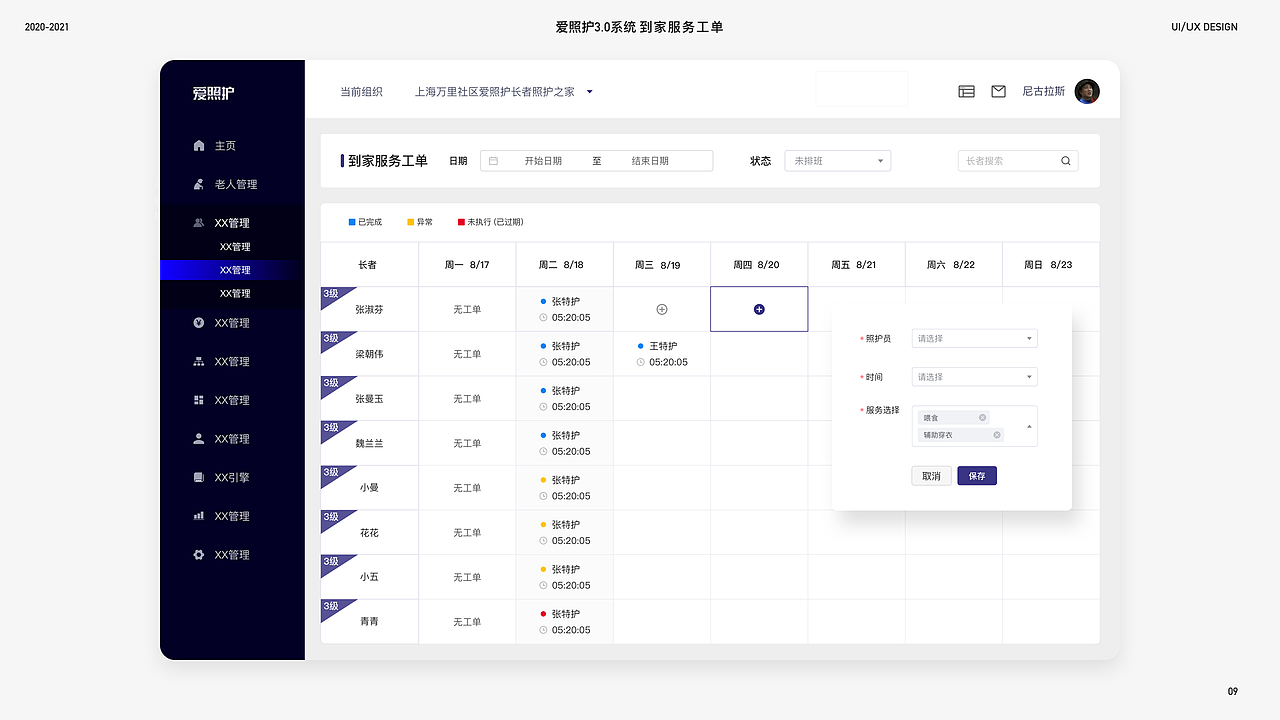Image resolution: width=1280 pixels, height=720 pixels.
Task: Select the third XX管理 submenu item
Action: pos(235,294)
